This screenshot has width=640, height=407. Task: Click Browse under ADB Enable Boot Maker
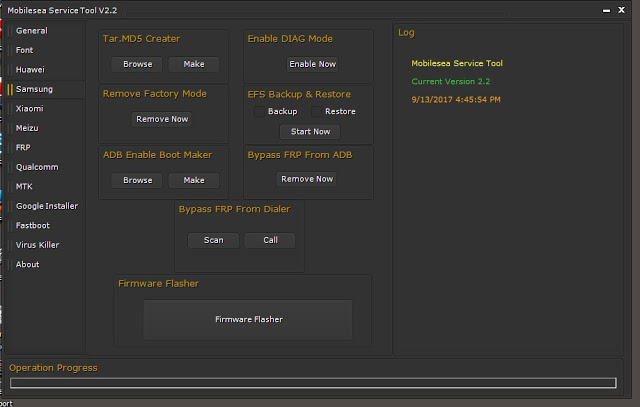click(x=137, y=180)
